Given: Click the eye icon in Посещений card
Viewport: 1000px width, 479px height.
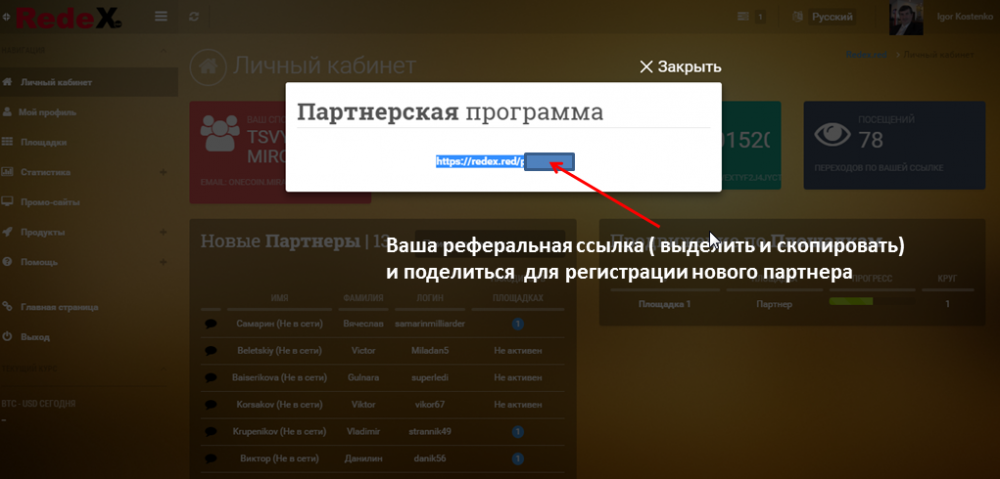Looking at the screenshot, I should tap(833, 135).
